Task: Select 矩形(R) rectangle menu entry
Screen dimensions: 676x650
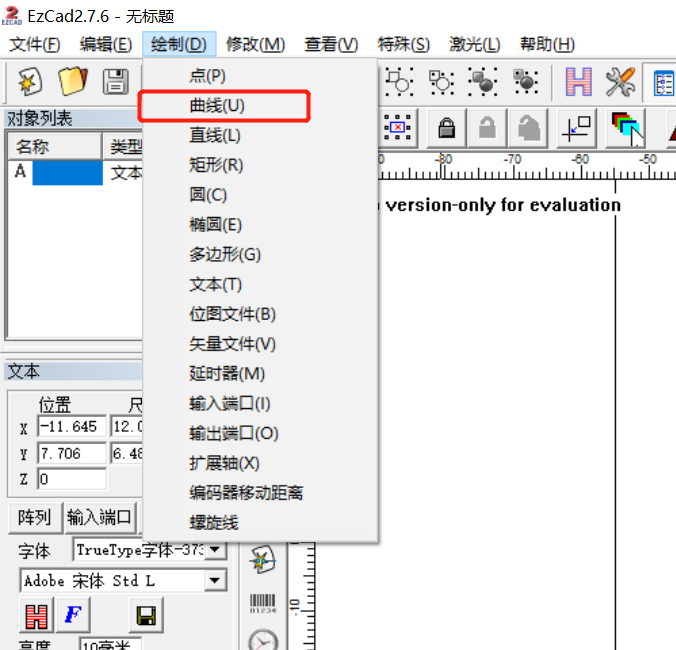Action: click(x=260, y=165)
